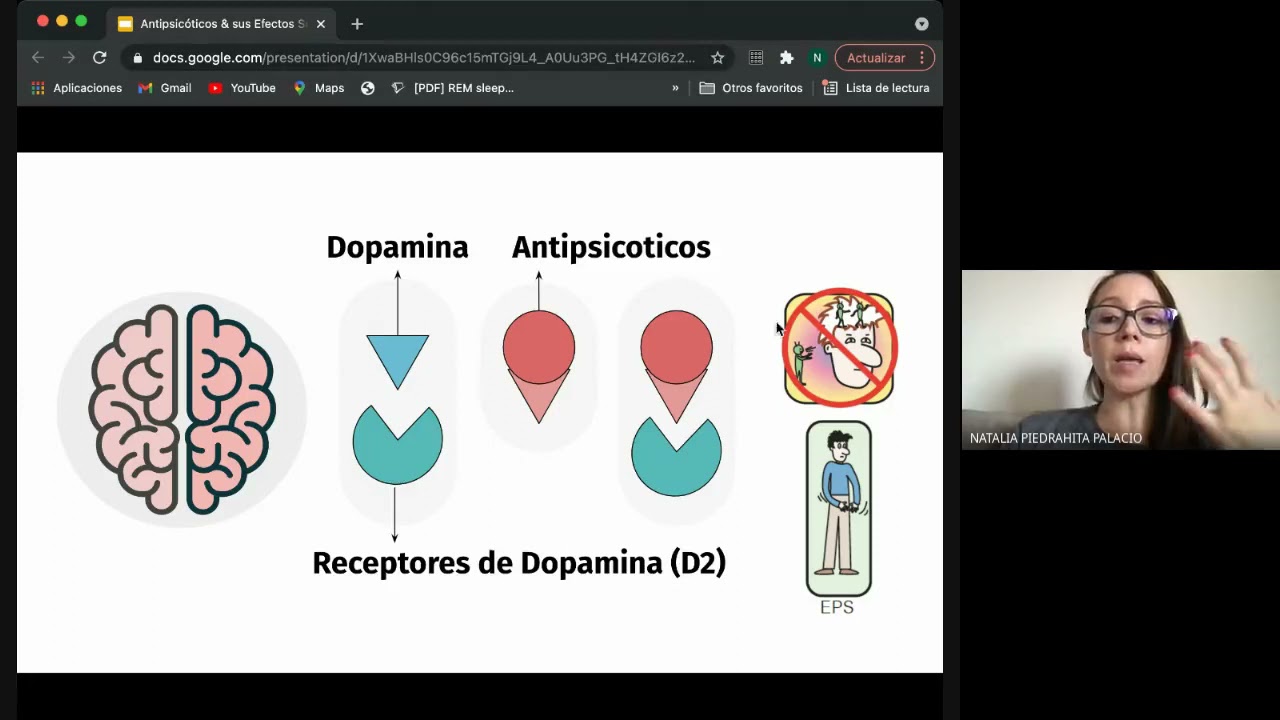Viewport: 1280px width, 720px height.
Task: Open tab search dropdown arrow
Action: [922, 23]
